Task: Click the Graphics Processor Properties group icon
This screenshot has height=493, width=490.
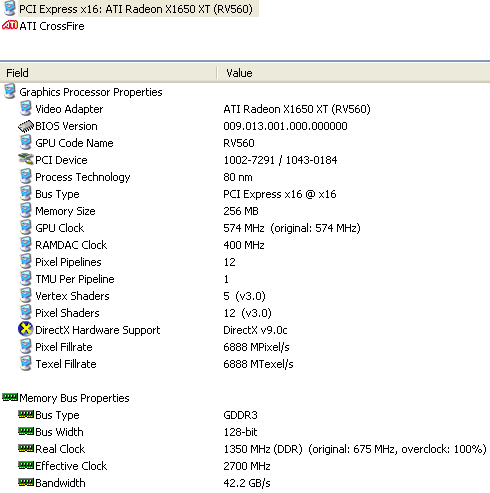Action: pyautogui.click(x=10, y=91)
